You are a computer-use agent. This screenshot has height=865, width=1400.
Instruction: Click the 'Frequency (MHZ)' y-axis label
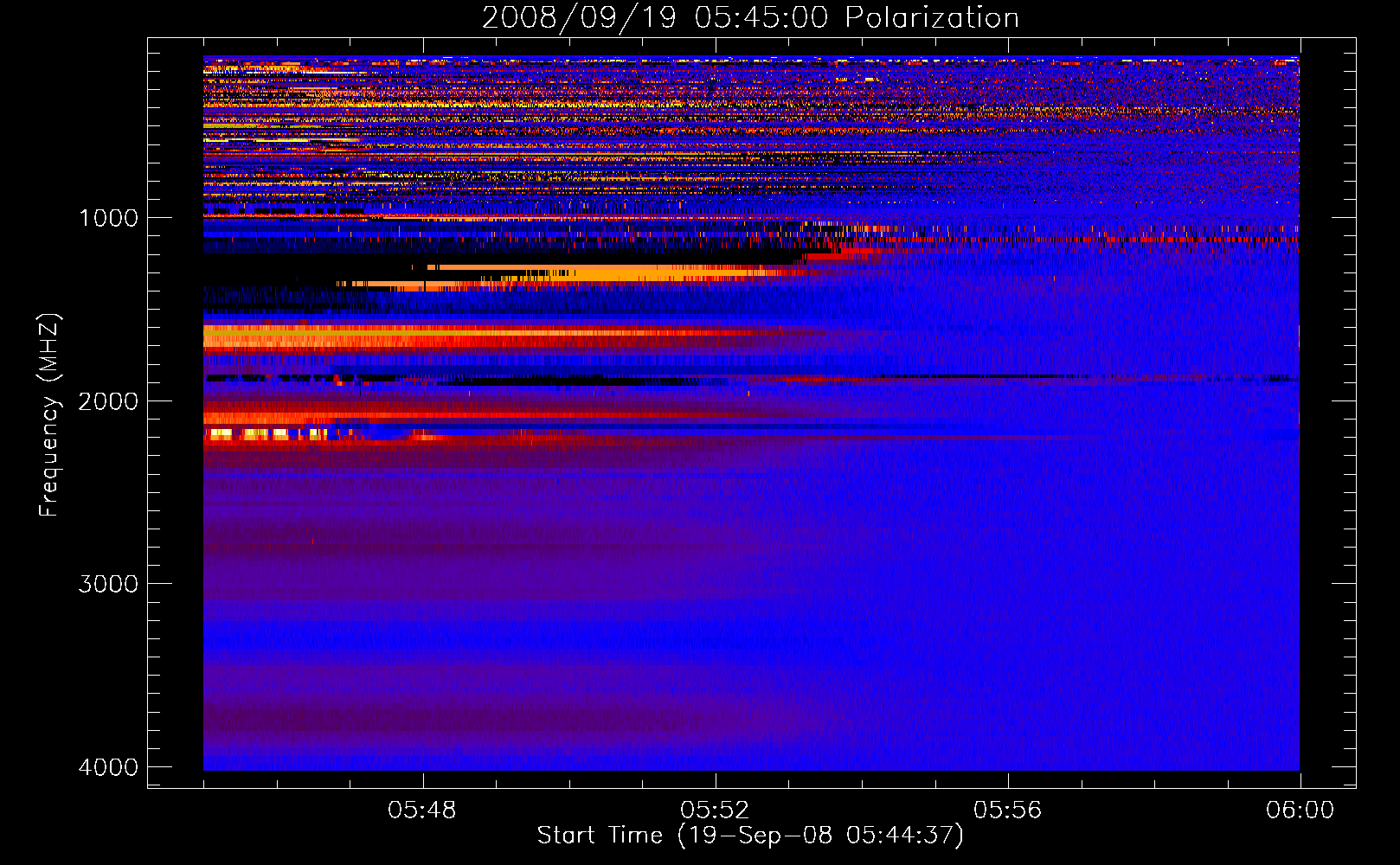click(x=49, y=416)
